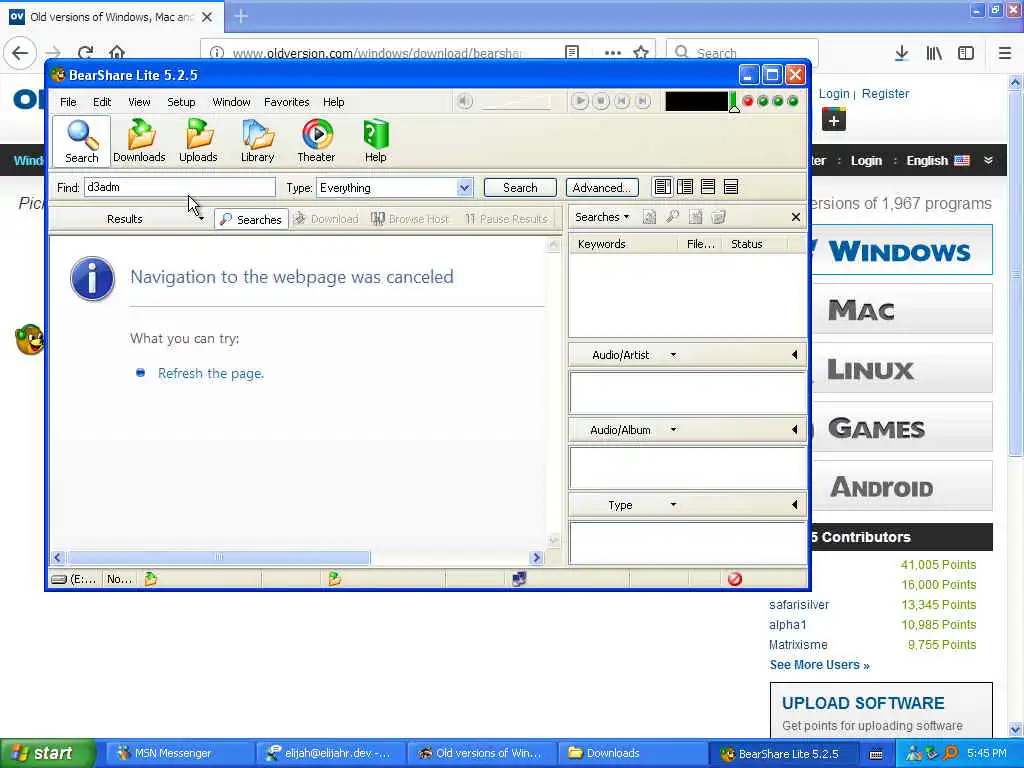
Task: Click the magnifier icon in Searches panel
Action: click(x=672, y=217)
